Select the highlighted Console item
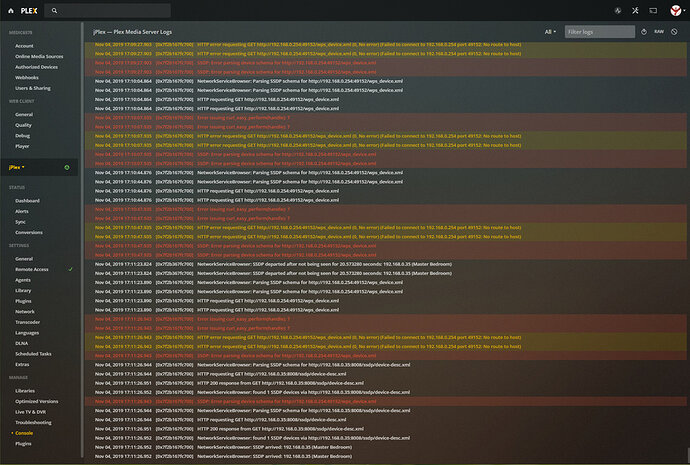The width and height of the screenshot is (690, 465). click(24, 433)
